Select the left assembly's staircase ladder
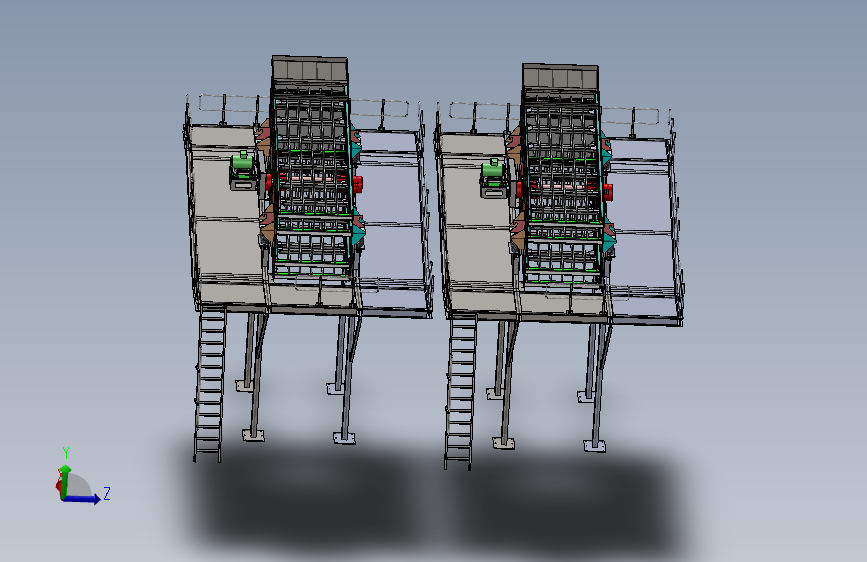Image resolution: width=867 pixels, height=562 pixels. pyautogui.click(x=209, y=384)
